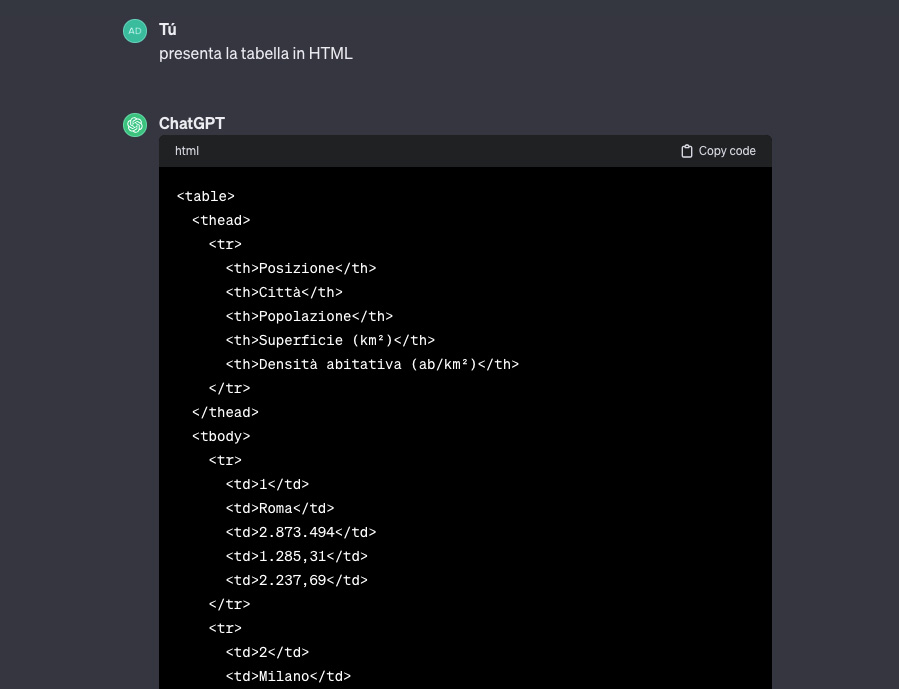
Task: Click the message text "presenta la tabella in HTML"
Action: [256, 54]
